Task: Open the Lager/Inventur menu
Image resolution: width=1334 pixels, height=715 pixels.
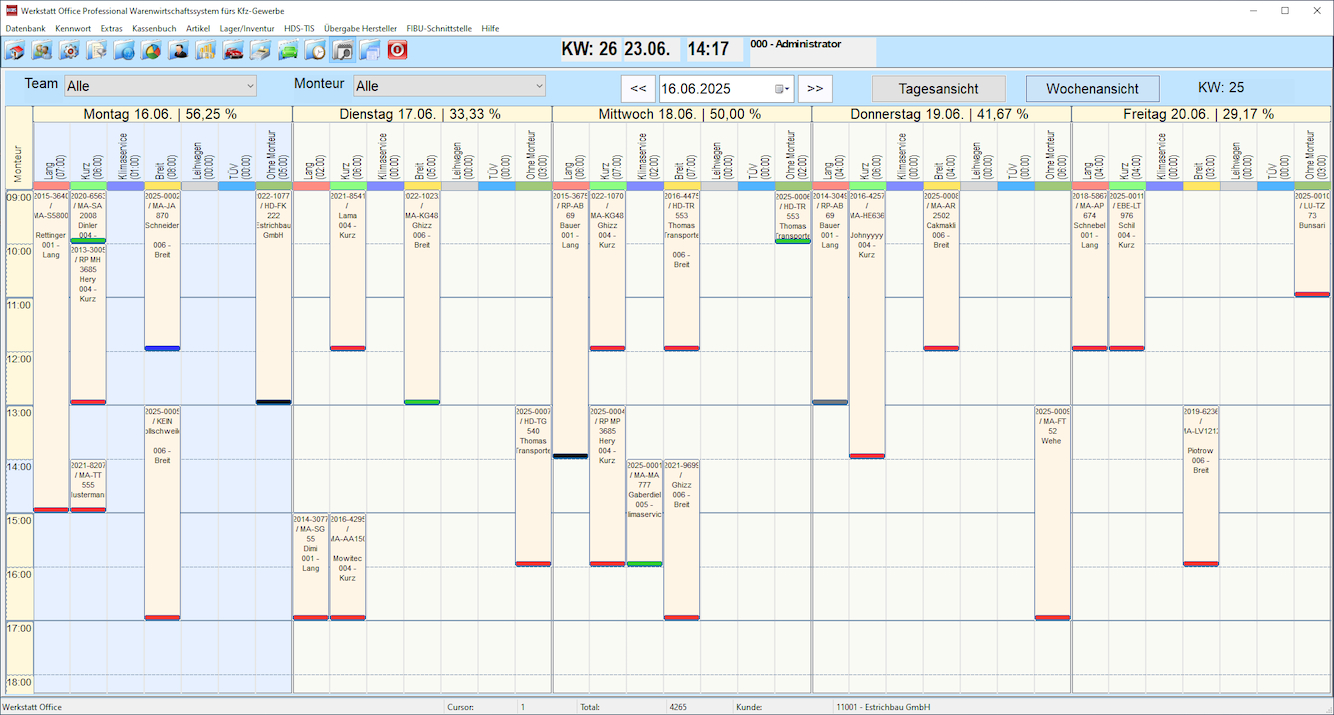Action: click(247, 28)
